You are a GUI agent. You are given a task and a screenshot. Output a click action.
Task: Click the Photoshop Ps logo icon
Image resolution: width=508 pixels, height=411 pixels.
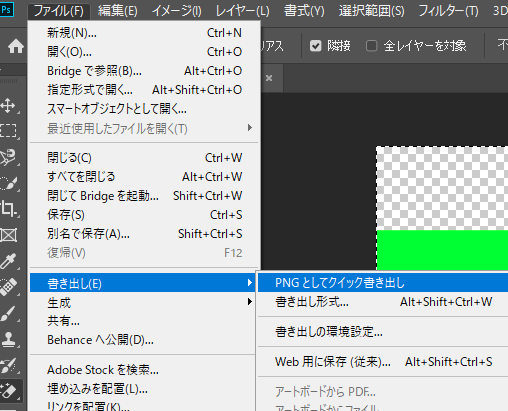[6, 10]
